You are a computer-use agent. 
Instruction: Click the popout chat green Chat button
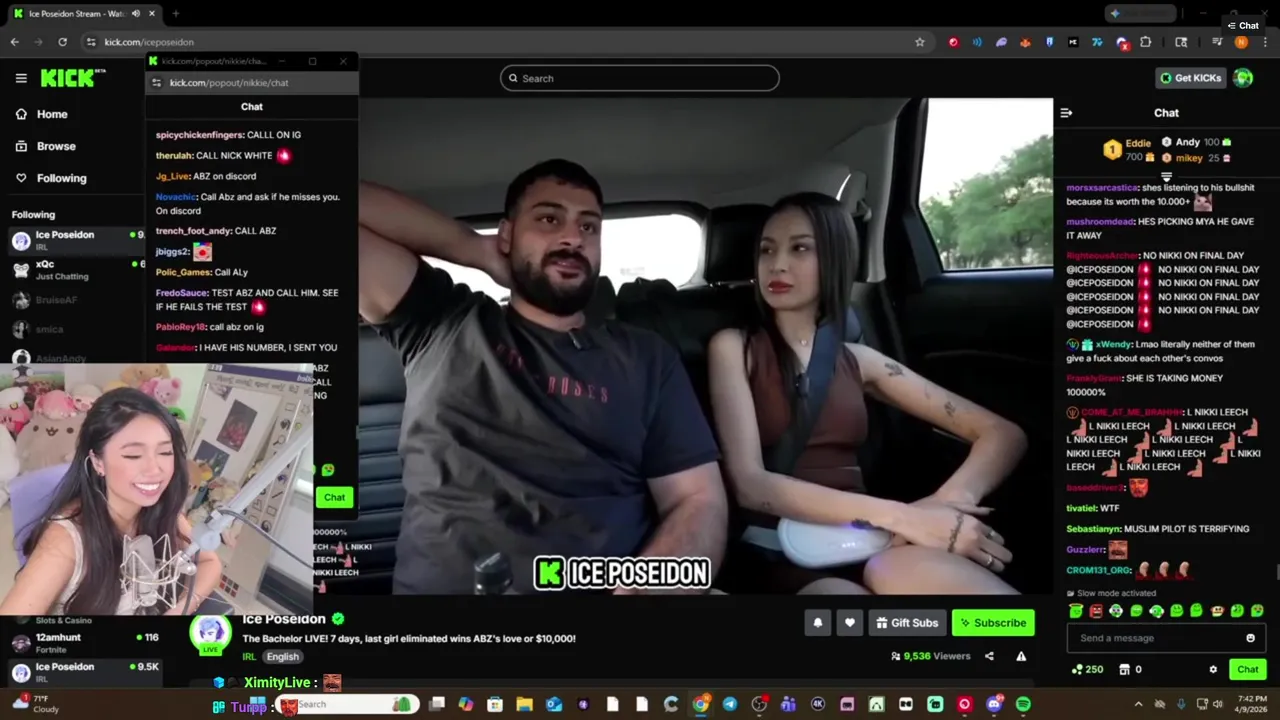point(334,497)
